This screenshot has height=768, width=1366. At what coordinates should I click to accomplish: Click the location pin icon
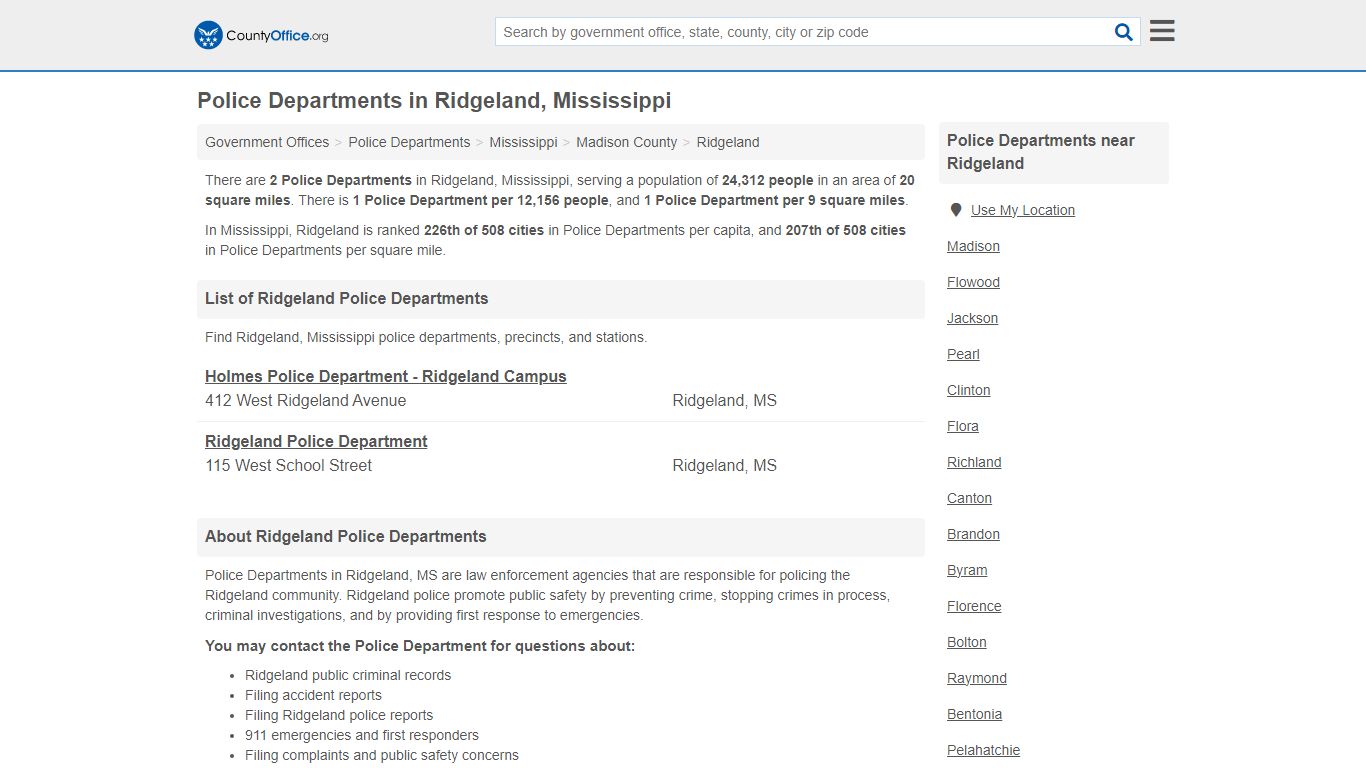[x=956, y=210]
